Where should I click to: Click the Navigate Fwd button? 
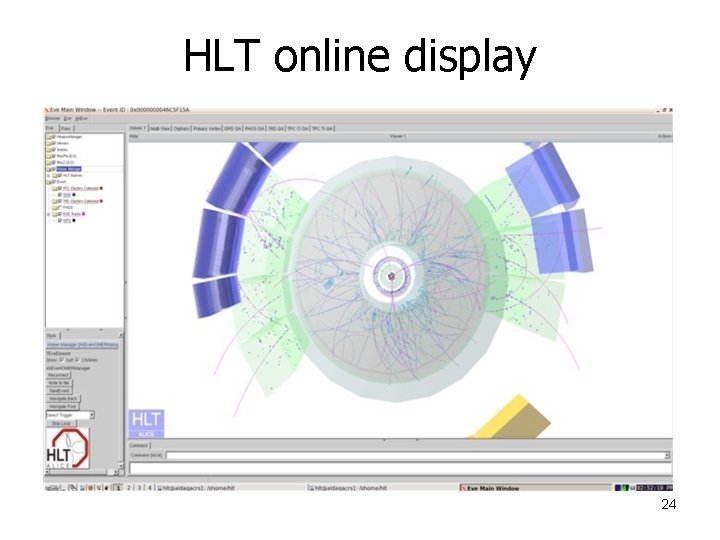[62, 406]
